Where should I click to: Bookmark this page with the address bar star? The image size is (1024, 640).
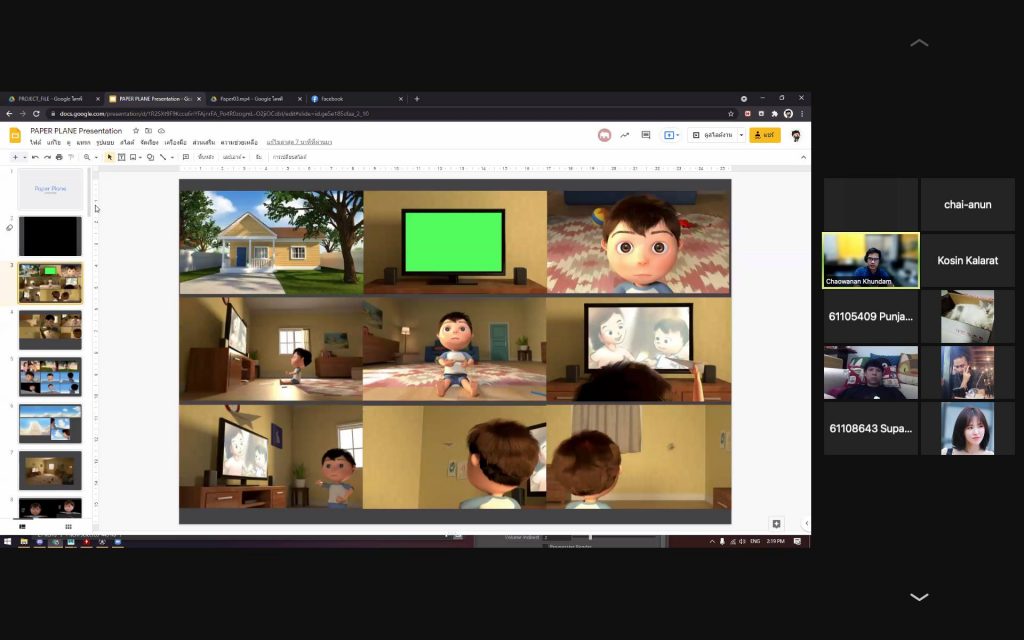click(x=731, y=114)
